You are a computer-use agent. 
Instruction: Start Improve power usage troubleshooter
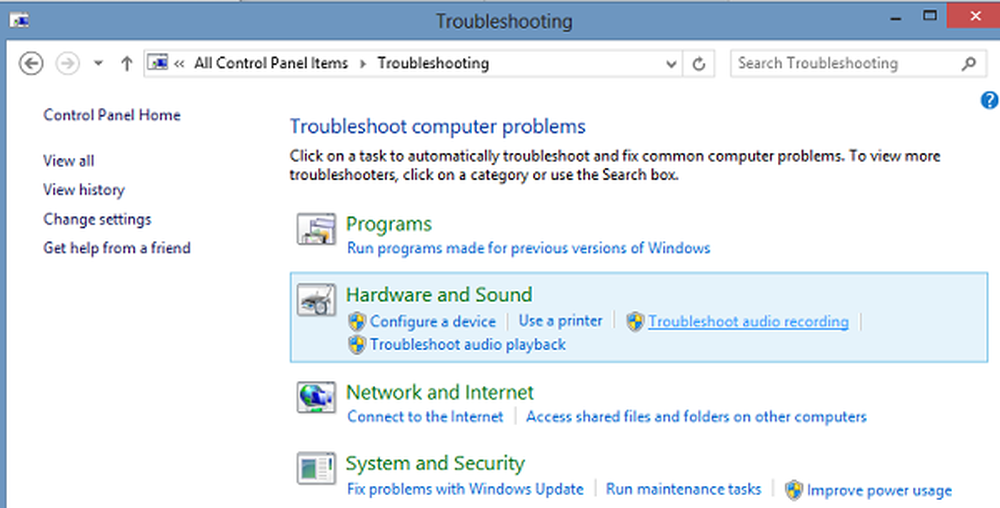(x=879, y=490)
